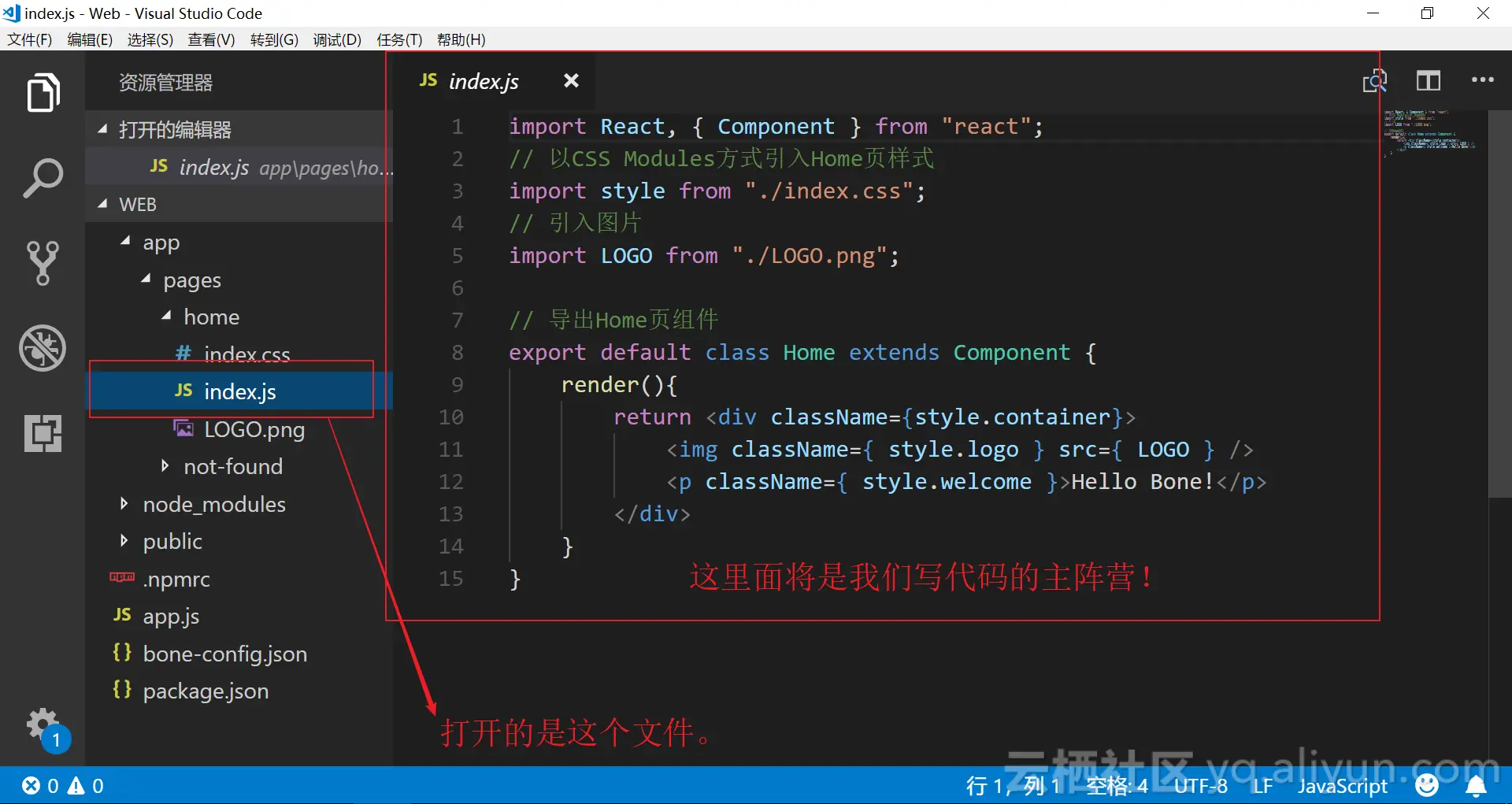This screenshot has width=1512, height=804.
Task: Click the JS icon on index.js tab
Action: pos(428,80)
